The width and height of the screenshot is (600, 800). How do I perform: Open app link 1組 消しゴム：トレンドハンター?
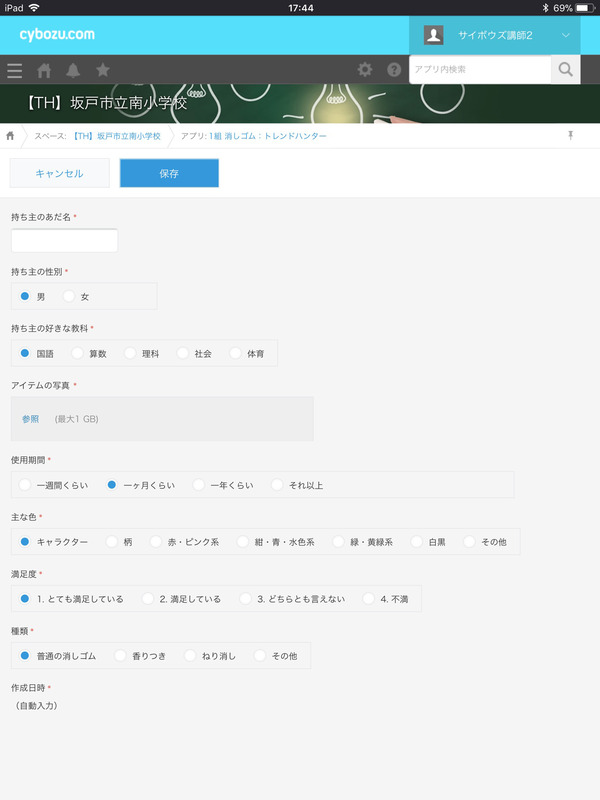[267, 135]
